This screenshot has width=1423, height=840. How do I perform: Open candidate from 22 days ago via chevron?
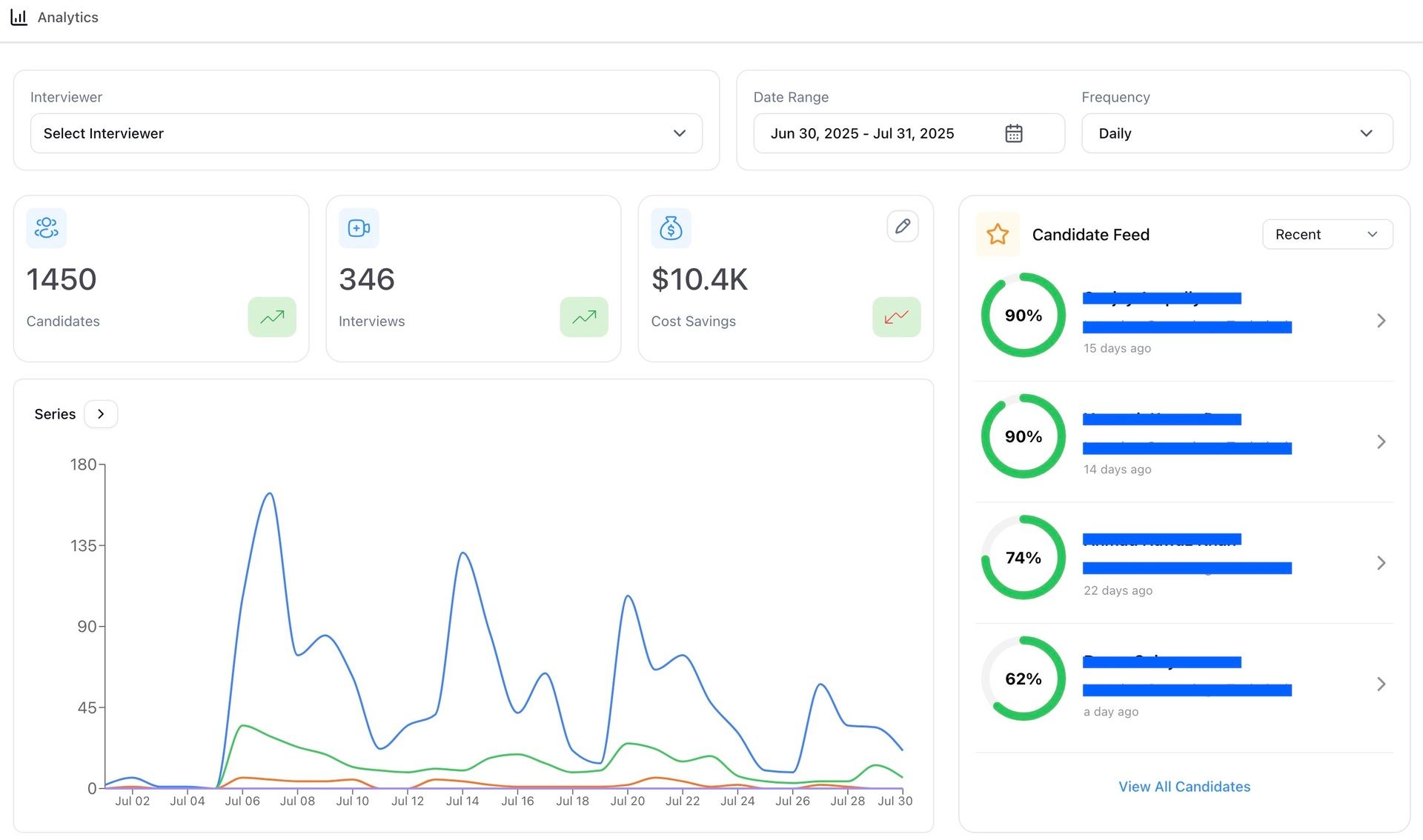[1381, 563]
